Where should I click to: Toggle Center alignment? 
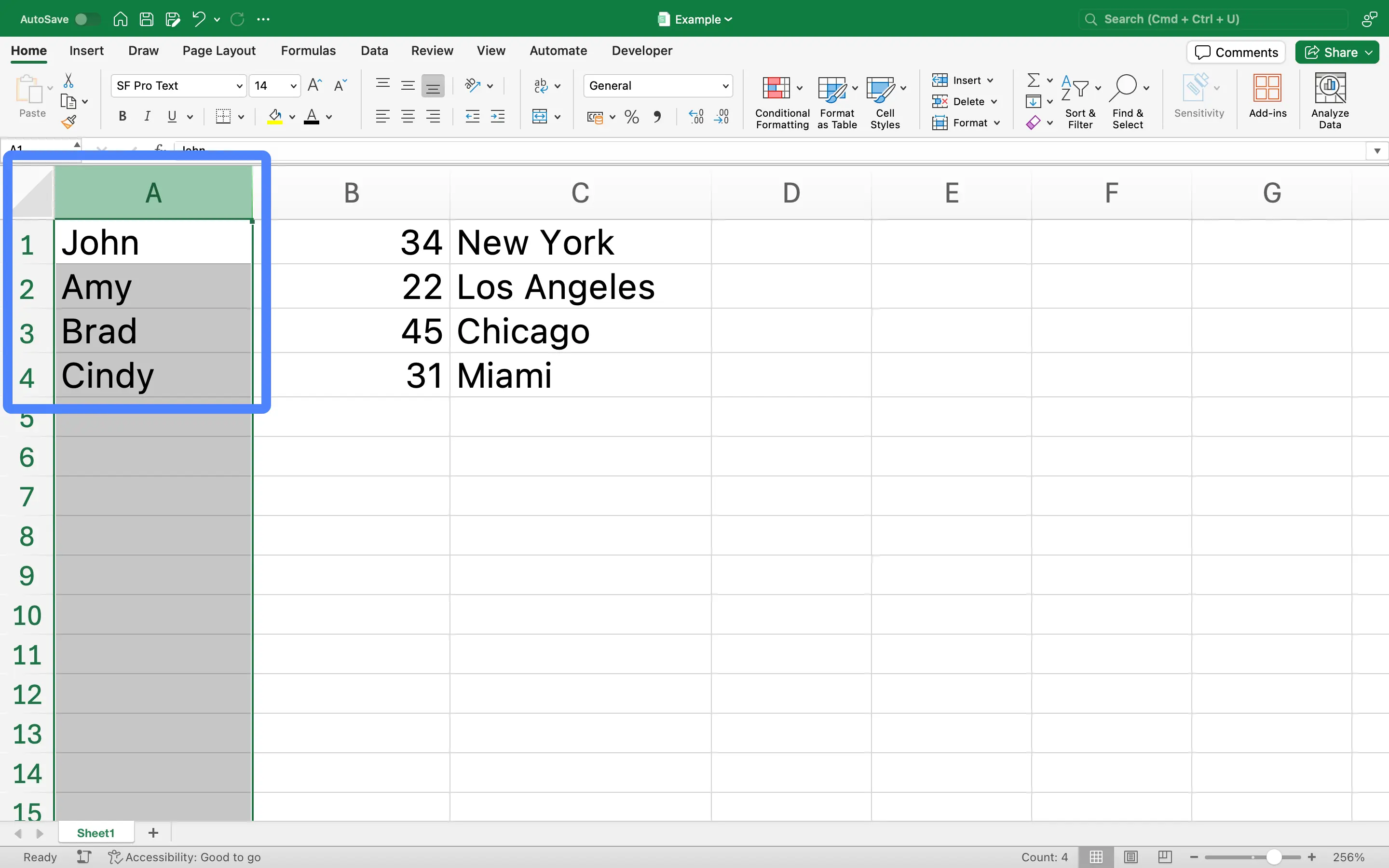pyautogui.click(x=408, y=117)
